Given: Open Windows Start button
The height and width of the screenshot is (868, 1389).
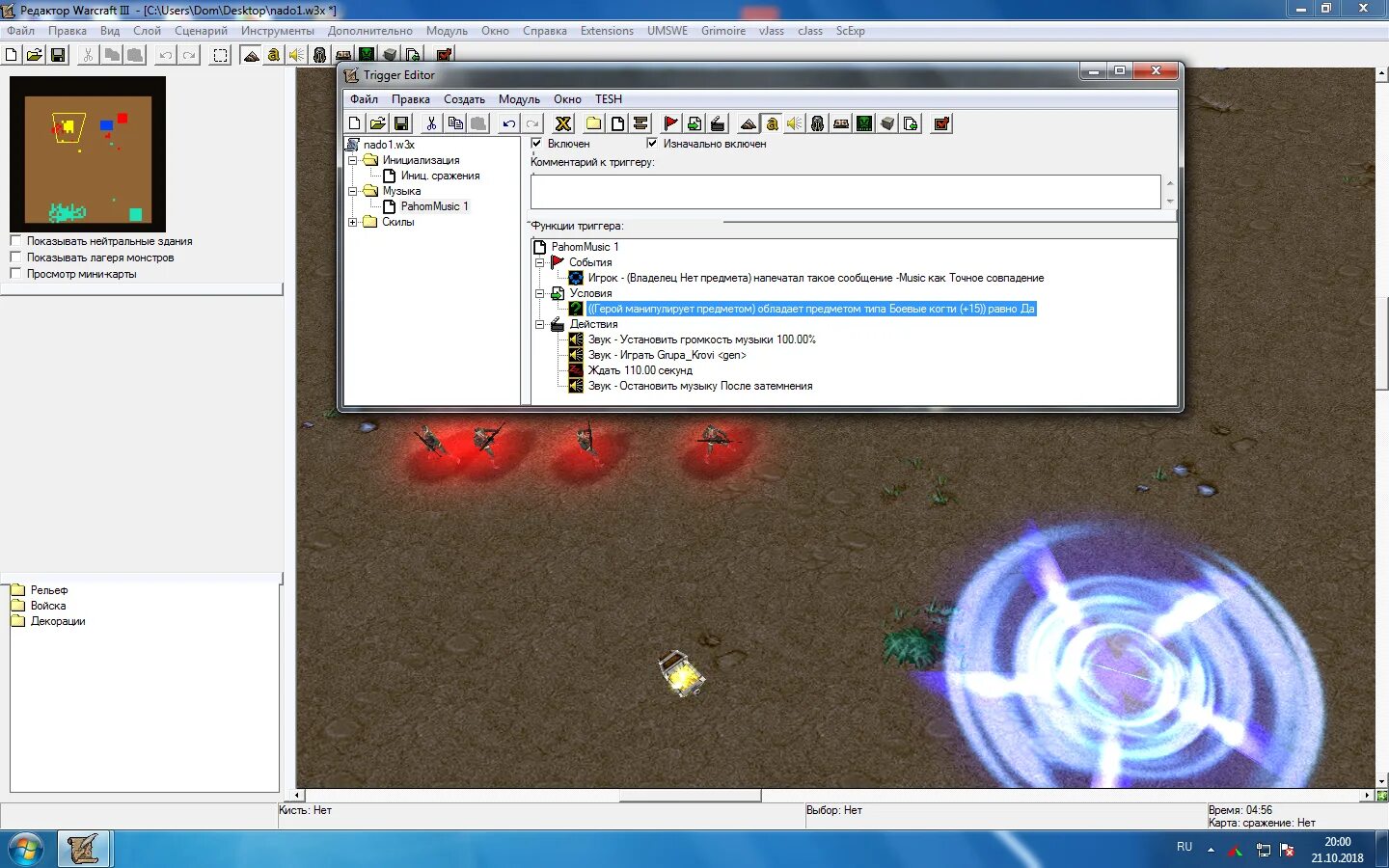Looking at the screenshot, I should coord(25,850).
